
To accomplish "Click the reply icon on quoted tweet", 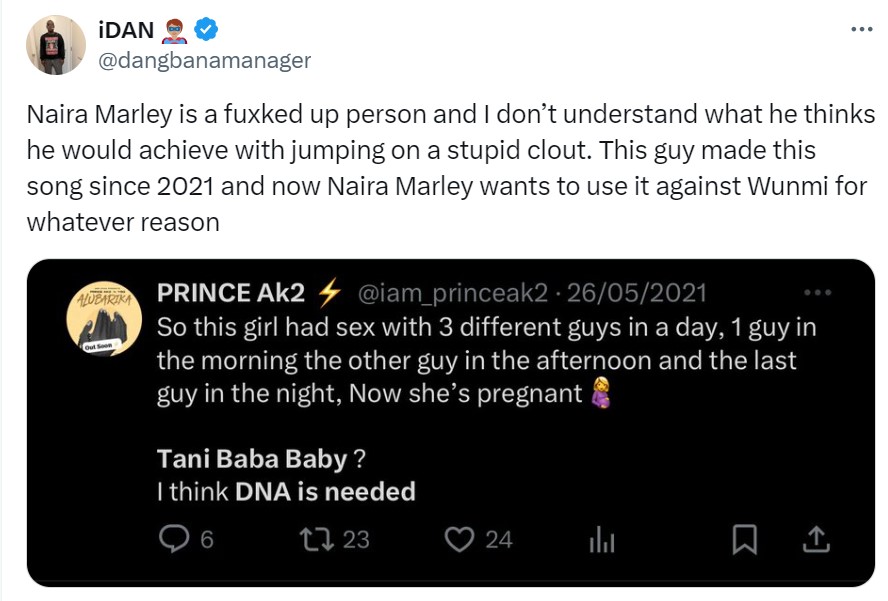I will (x=174, y=540).
